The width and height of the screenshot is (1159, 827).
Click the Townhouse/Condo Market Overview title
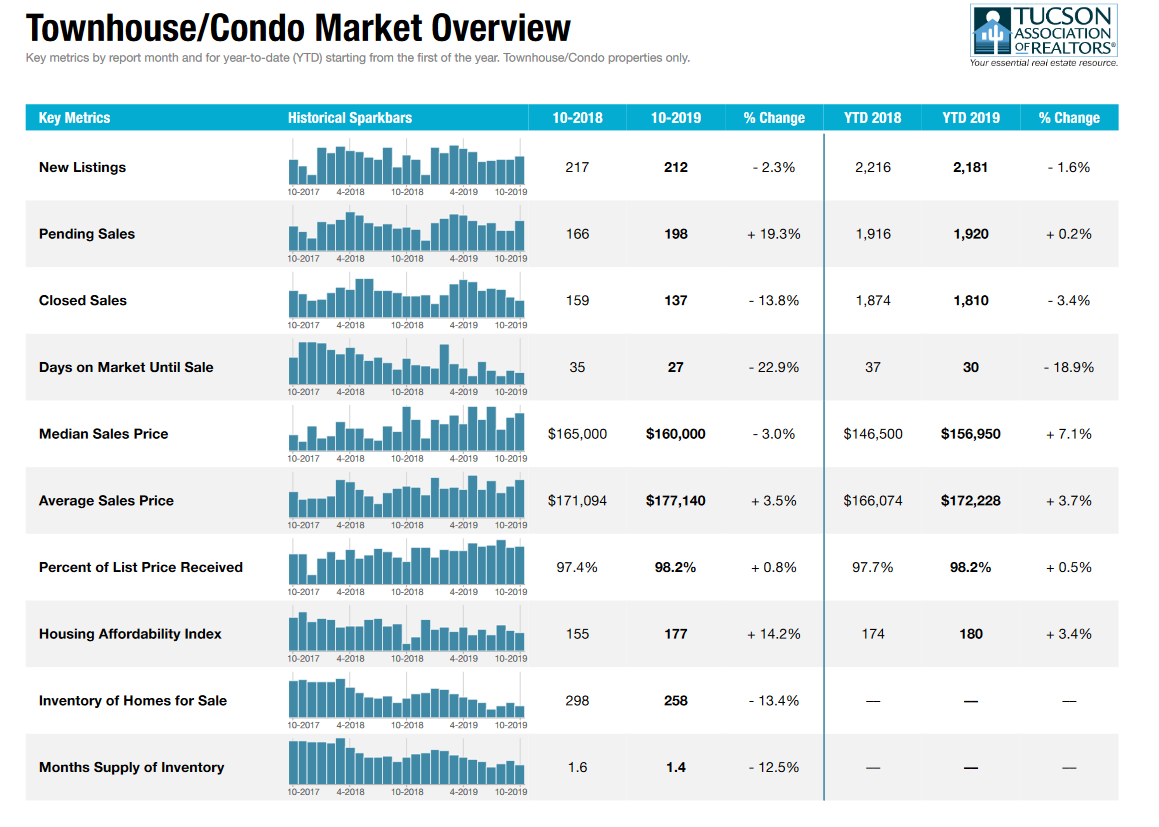click(x=298, y=28)
